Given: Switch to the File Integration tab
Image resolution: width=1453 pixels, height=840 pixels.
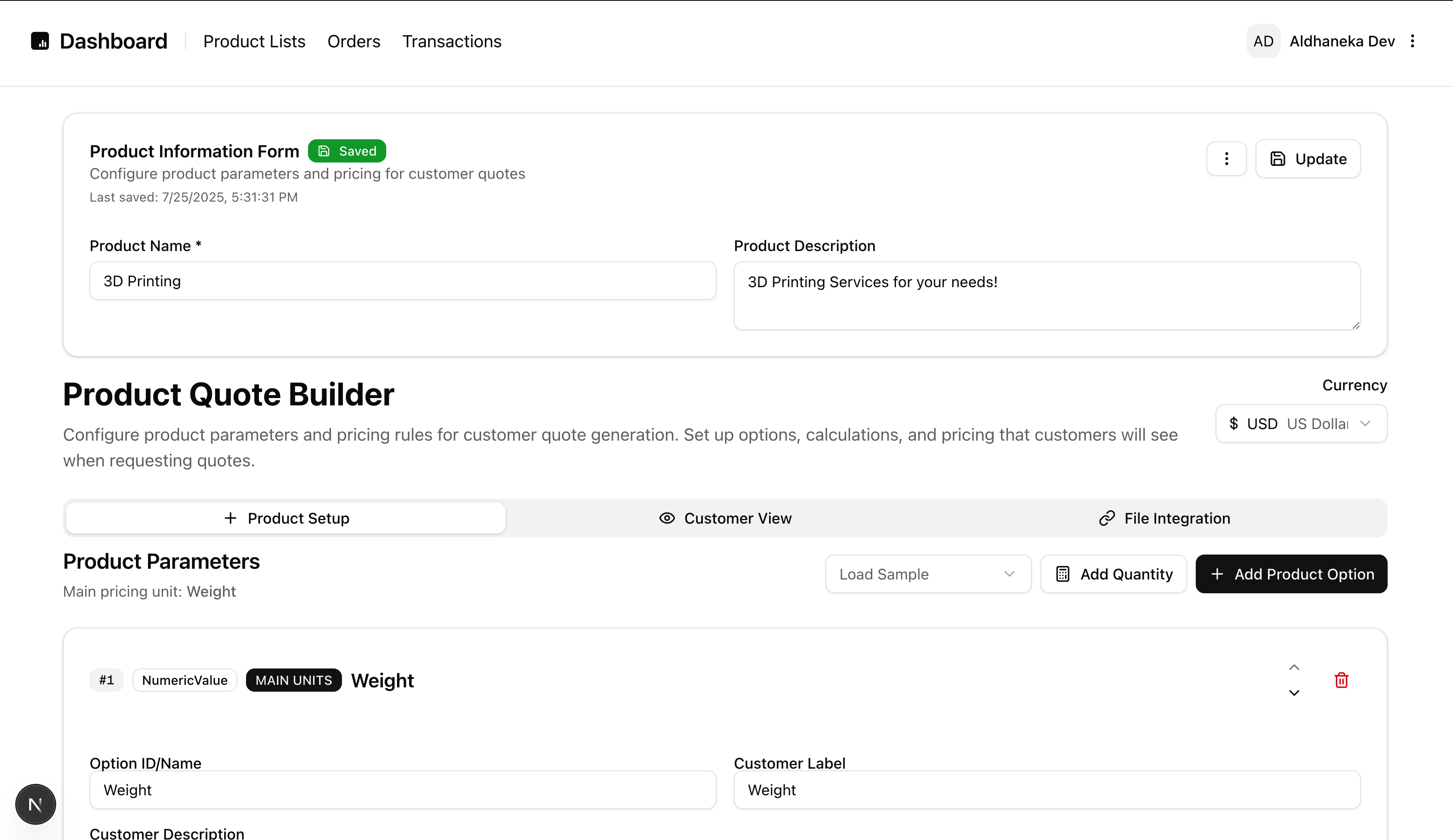Looking at the screenshot, I should (x=1164, y=518).
